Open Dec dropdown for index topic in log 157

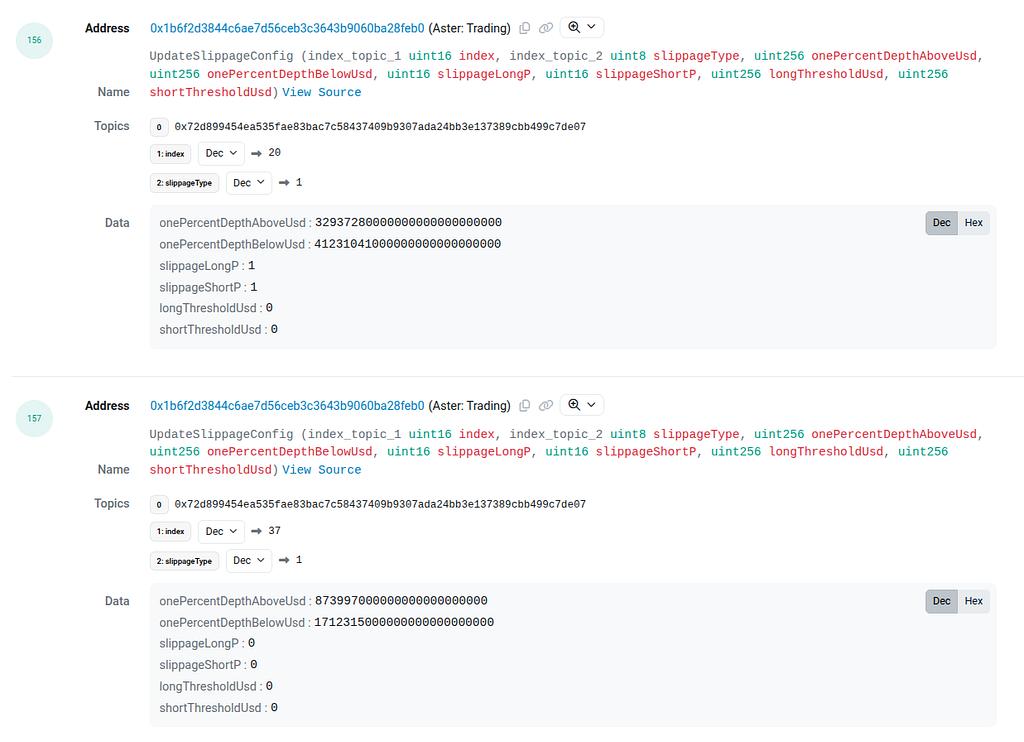pyautogui.click(x=221, y=531)
